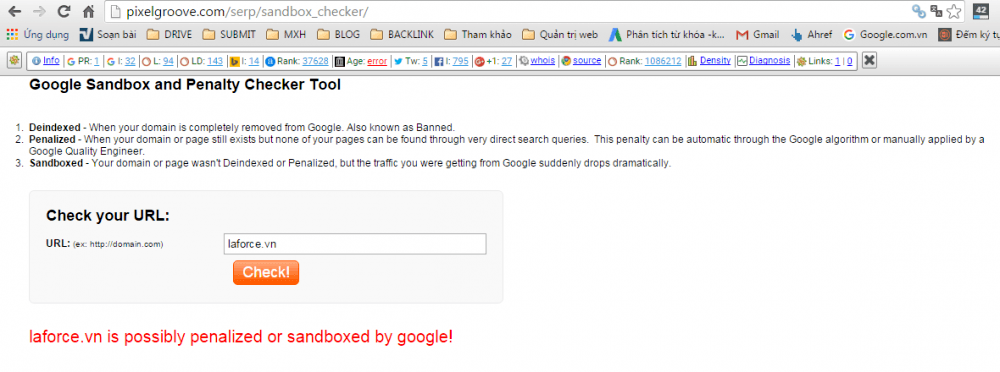Screen dimensions: 1000x372
Task: Open the MXH bookmark folder
Action: (x=286, y=34)
